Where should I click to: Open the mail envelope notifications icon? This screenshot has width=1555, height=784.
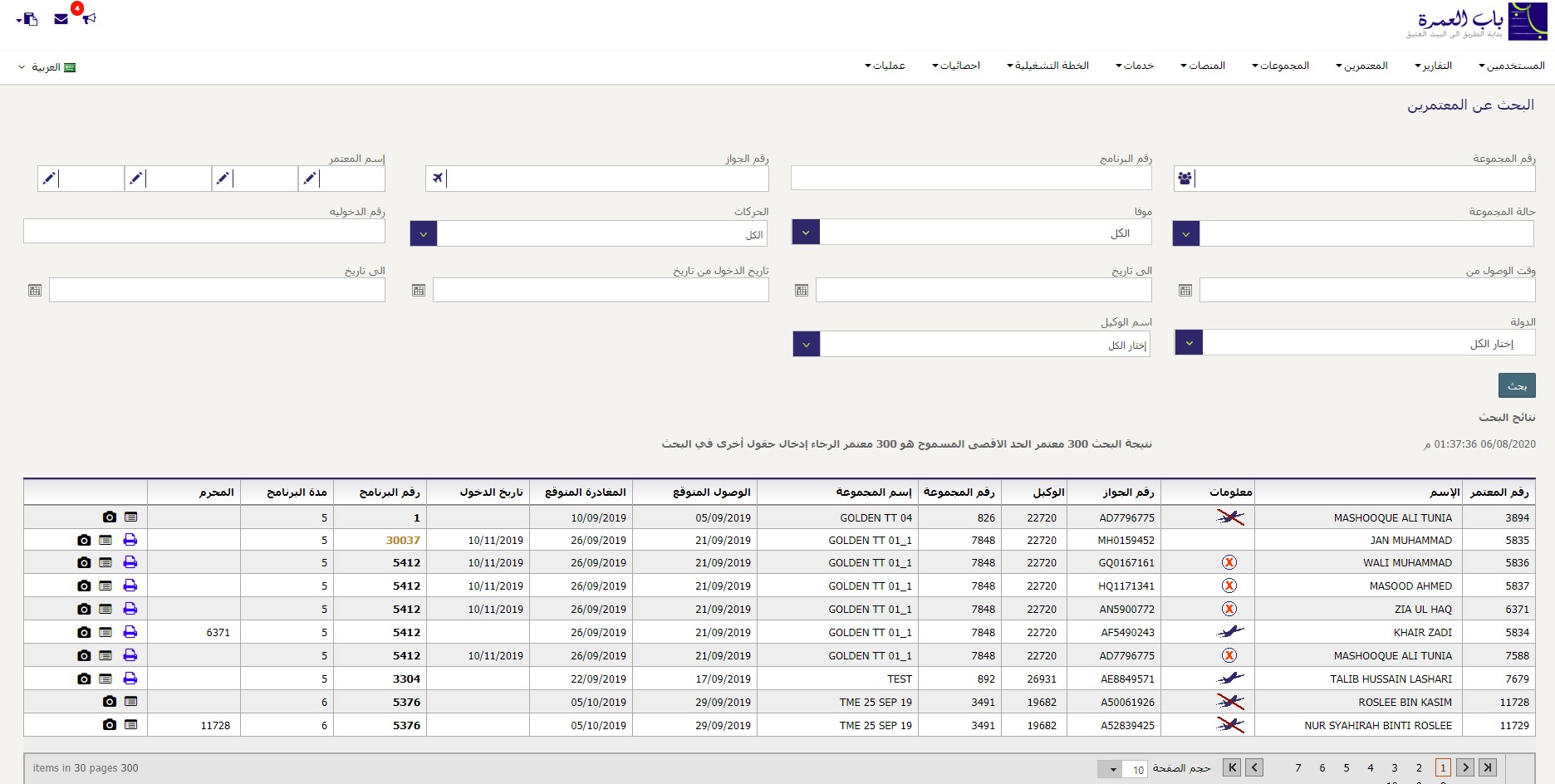(x=61, y=19)
